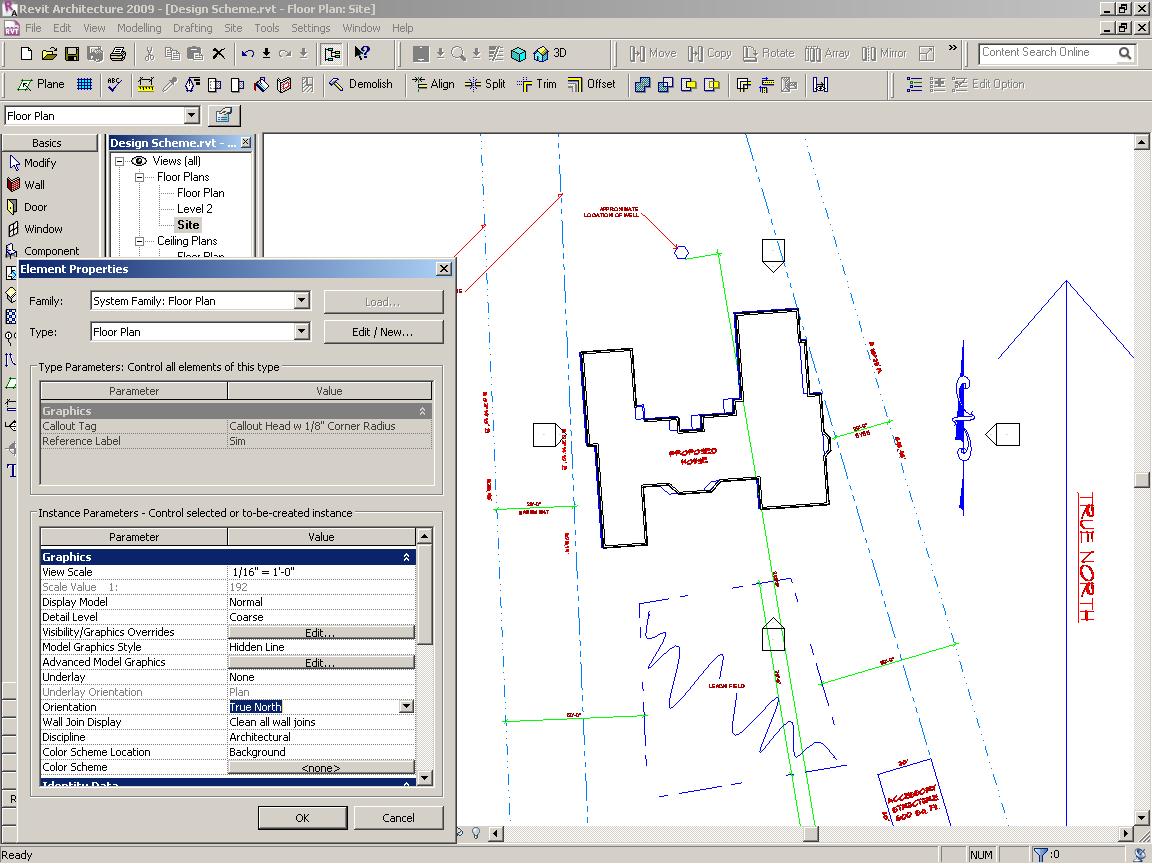Collapse the Graphics instance parameters group
The width and height of the screenshot is (1152, 864).
406,557
